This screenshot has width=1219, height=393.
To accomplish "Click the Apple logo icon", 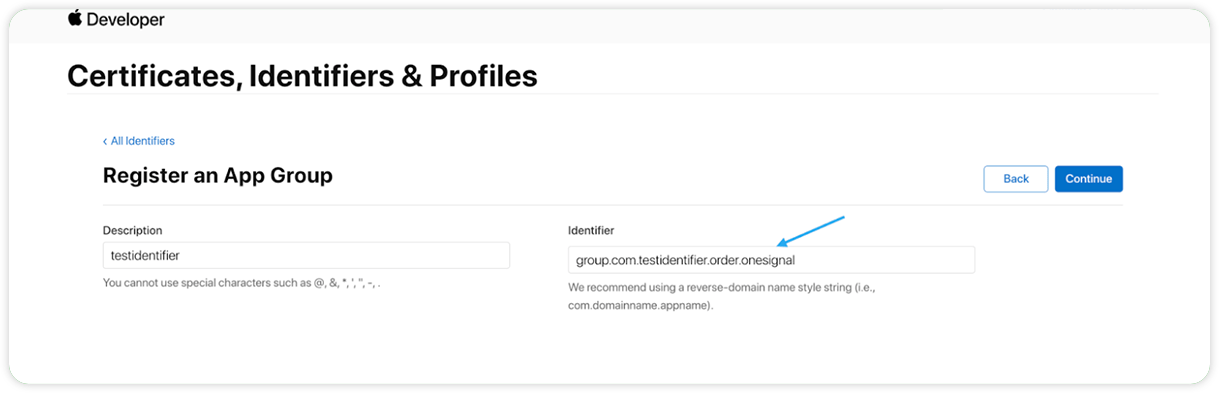I will (x=75, y=16).
